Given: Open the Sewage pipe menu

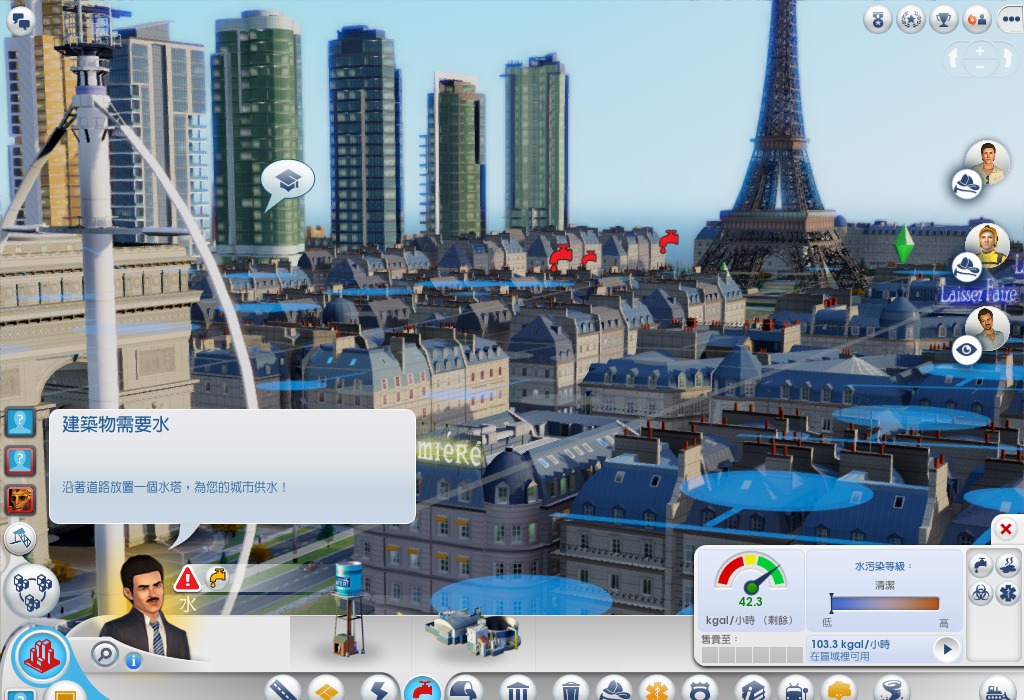Looking at the screenshot, I should pyautogui.click(x=464, y=688).
